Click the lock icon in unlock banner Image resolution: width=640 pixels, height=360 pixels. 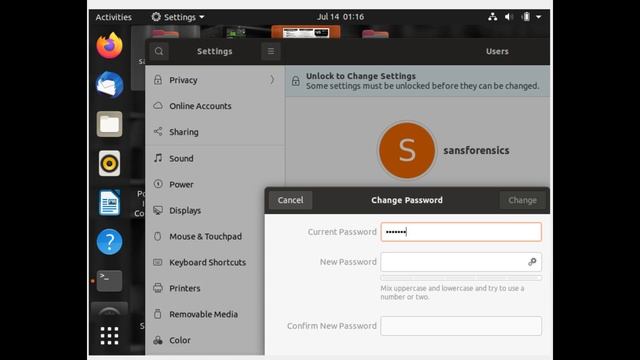[x=296, y=81]
